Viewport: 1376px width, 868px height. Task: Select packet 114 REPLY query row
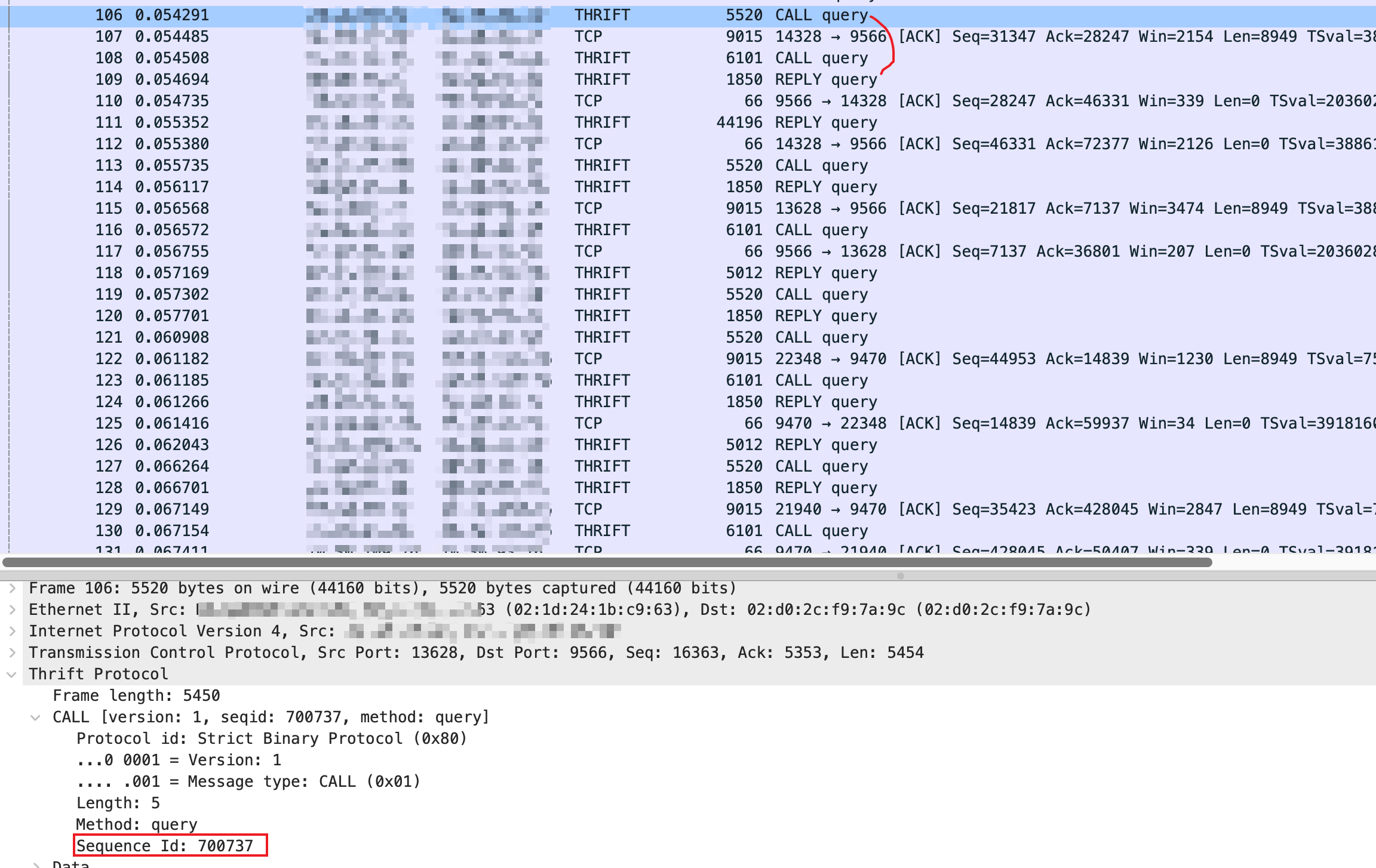pyautogui.click(x=688, y=187)
